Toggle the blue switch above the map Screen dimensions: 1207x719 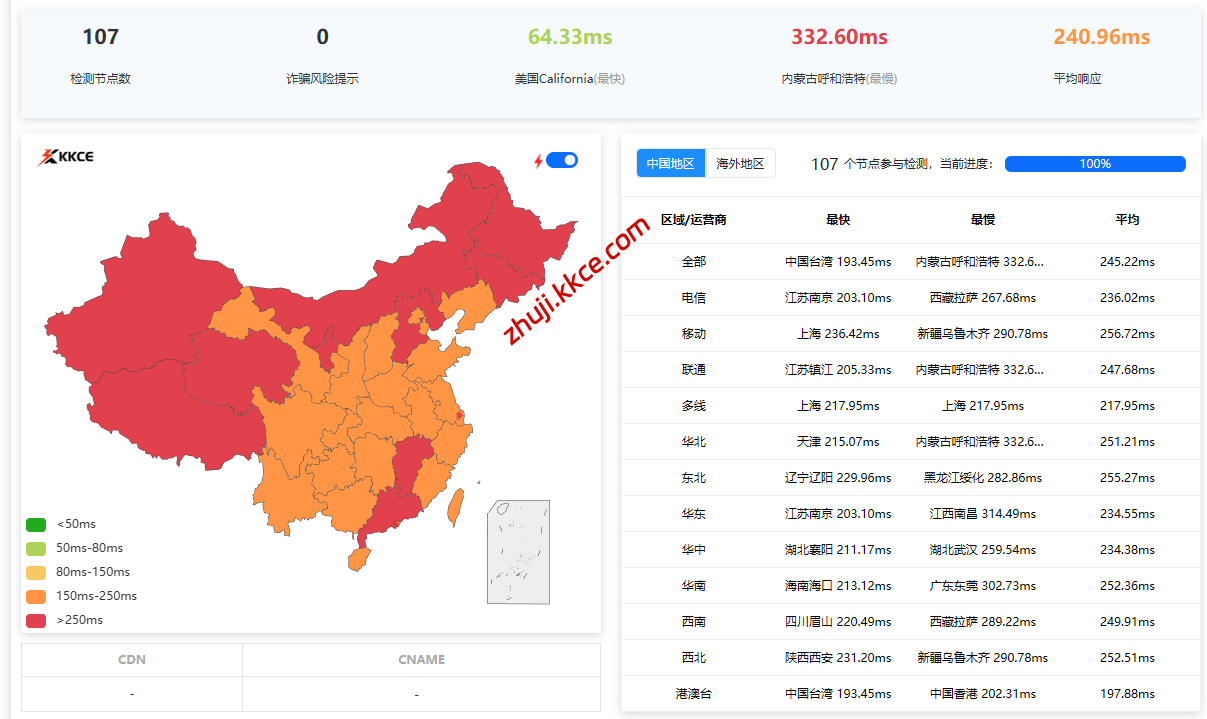point(562,160)
